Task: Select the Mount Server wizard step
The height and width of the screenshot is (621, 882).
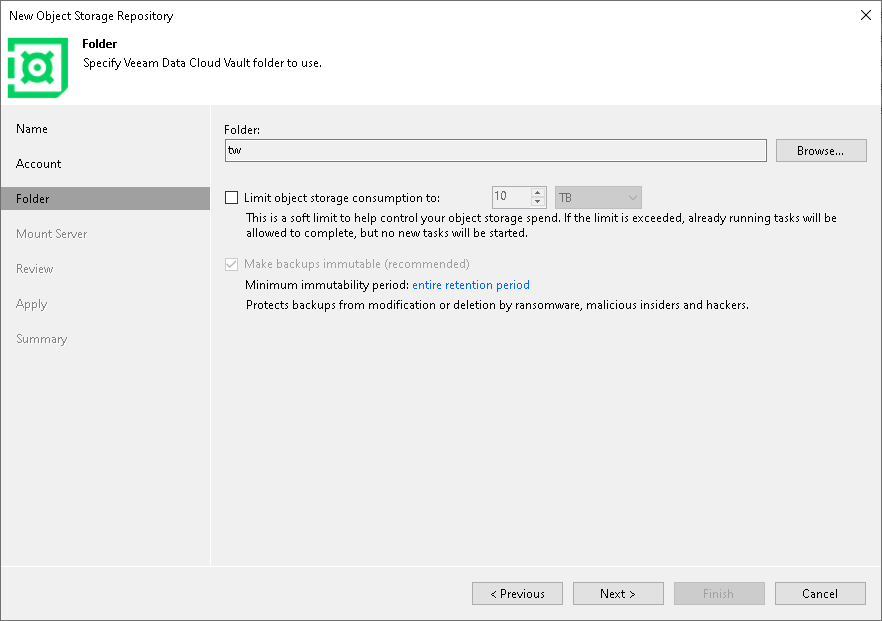Action: click(51, 233)
